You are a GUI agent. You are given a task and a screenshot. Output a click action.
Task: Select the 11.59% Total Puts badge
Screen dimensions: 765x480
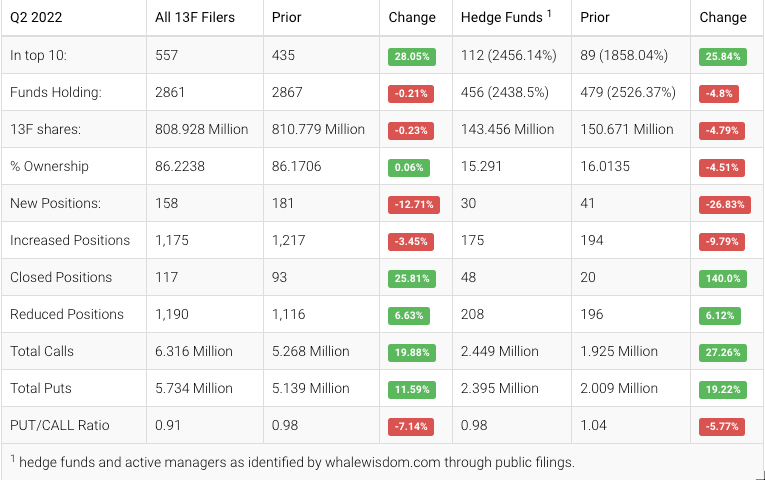click(x=411, y=390)
